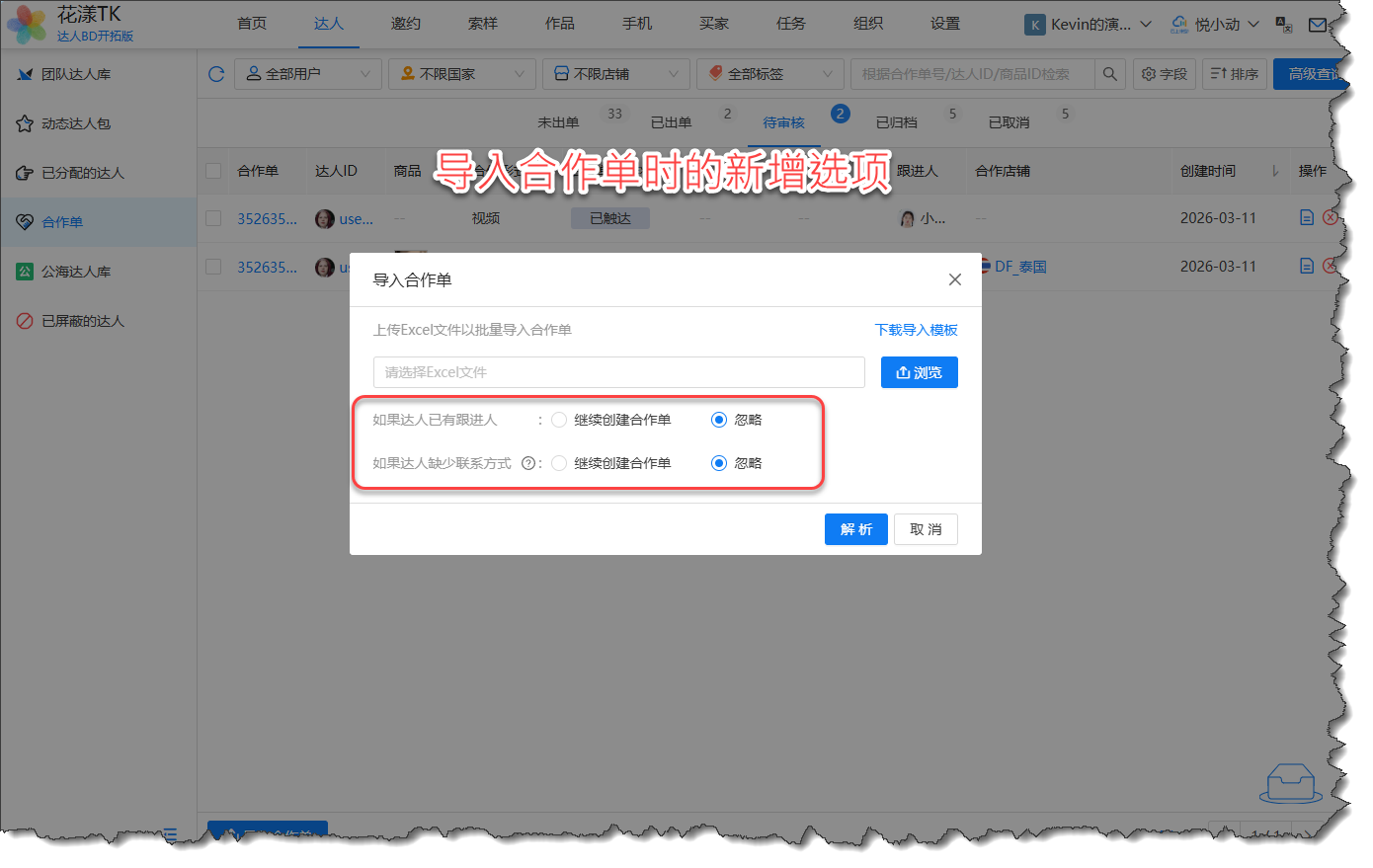Open the inbox tray icon

point(1290,784)
